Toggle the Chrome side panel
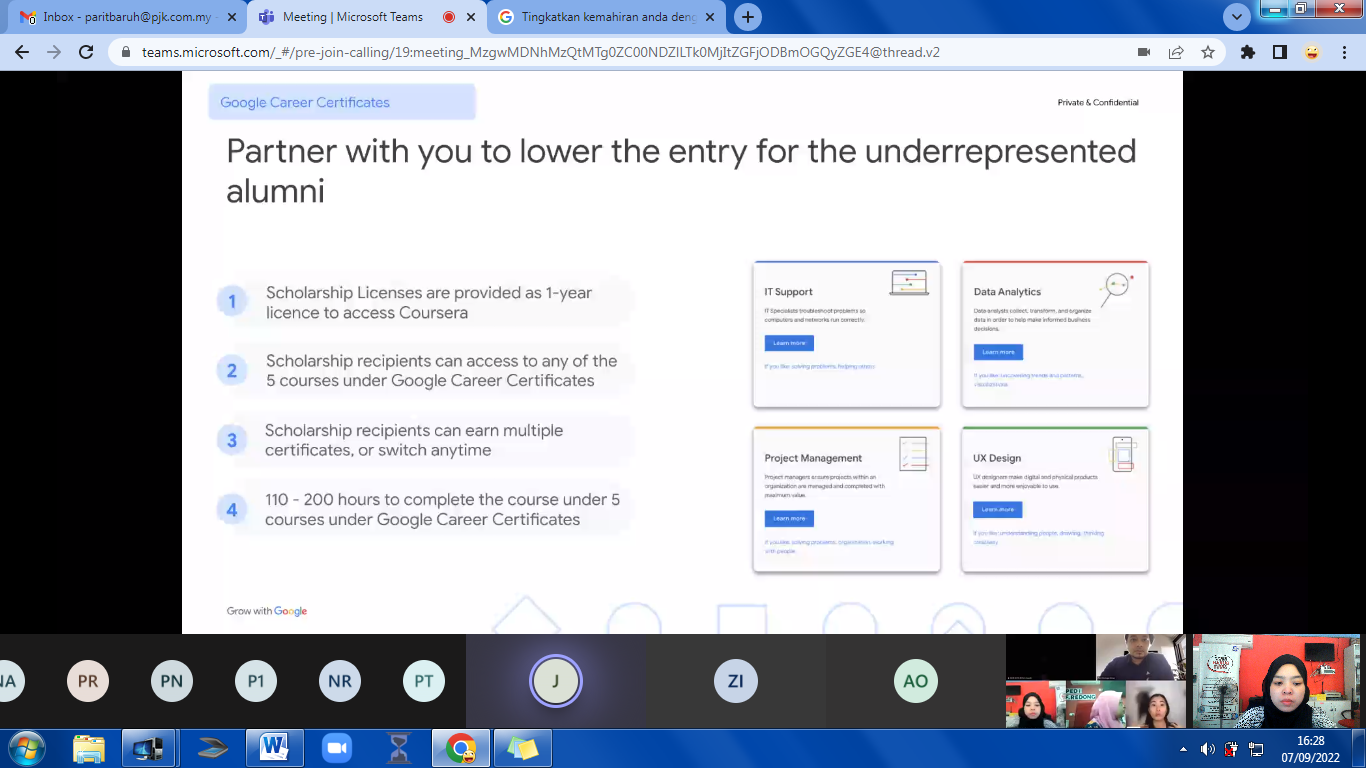The height and width of the screenshot is (768, 1366). click(x=1280, y=52)
